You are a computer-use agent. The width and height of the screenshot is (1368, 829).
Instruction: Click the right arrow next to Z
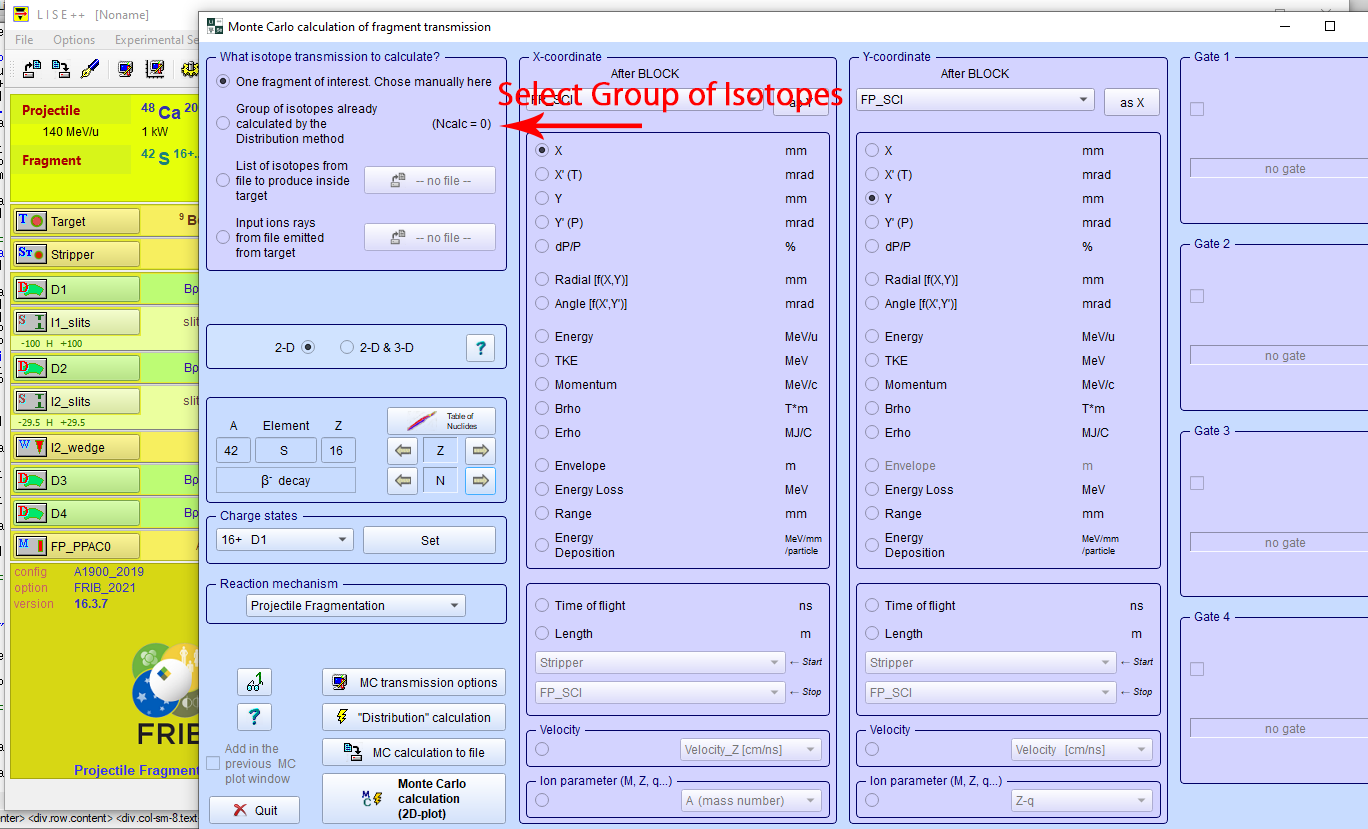pyautogui.click(x=480, y=451)
